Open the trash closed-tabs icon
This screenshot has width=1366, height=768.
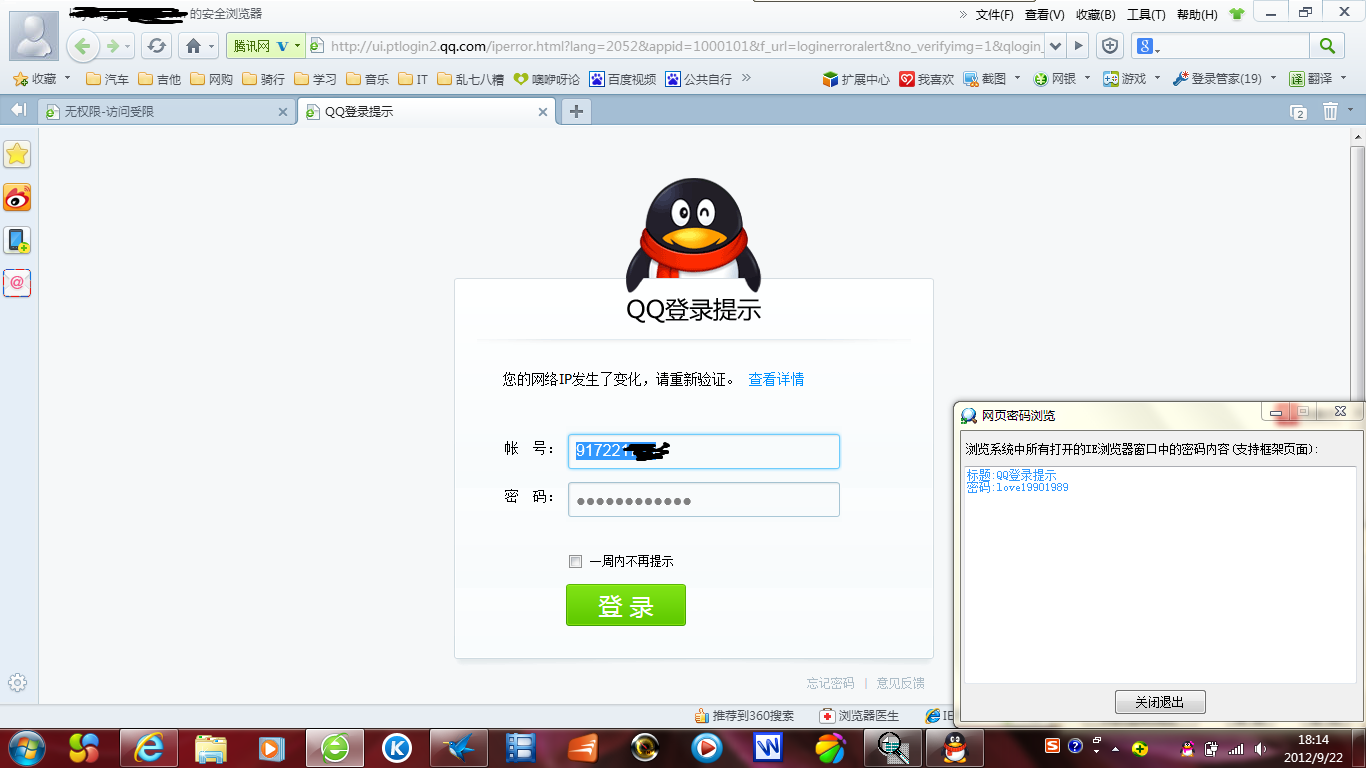(1330, 111)
